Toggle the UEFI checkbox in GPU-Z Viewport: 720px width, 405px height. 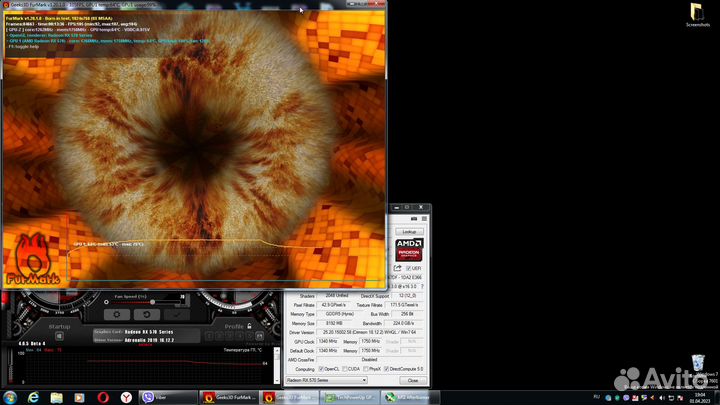(409, 268)
